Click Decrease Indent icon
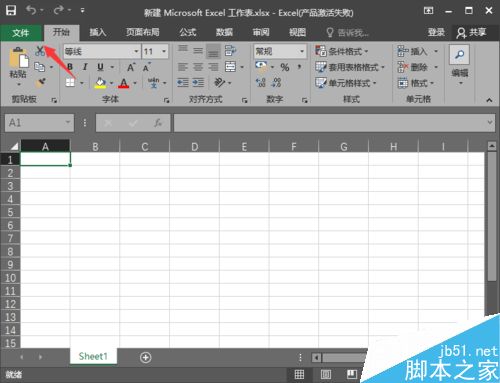 tap(183, 82)
